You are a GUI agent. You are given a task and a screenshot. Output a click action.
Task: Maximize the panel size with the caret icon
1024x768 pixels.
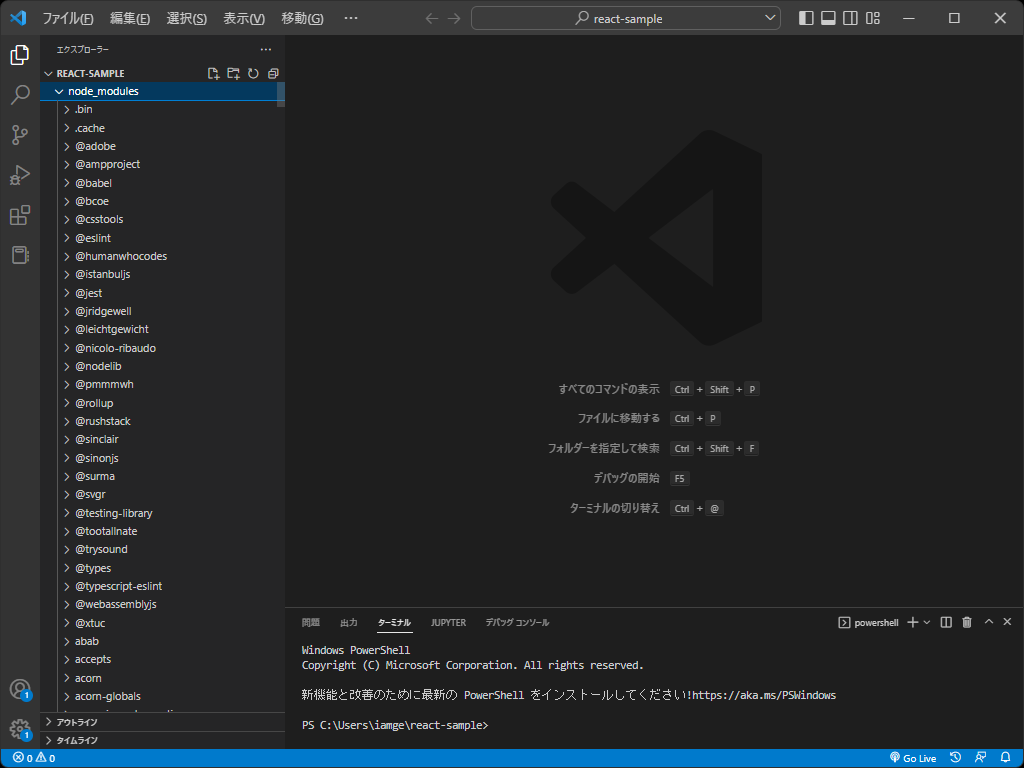click(989, 622)
